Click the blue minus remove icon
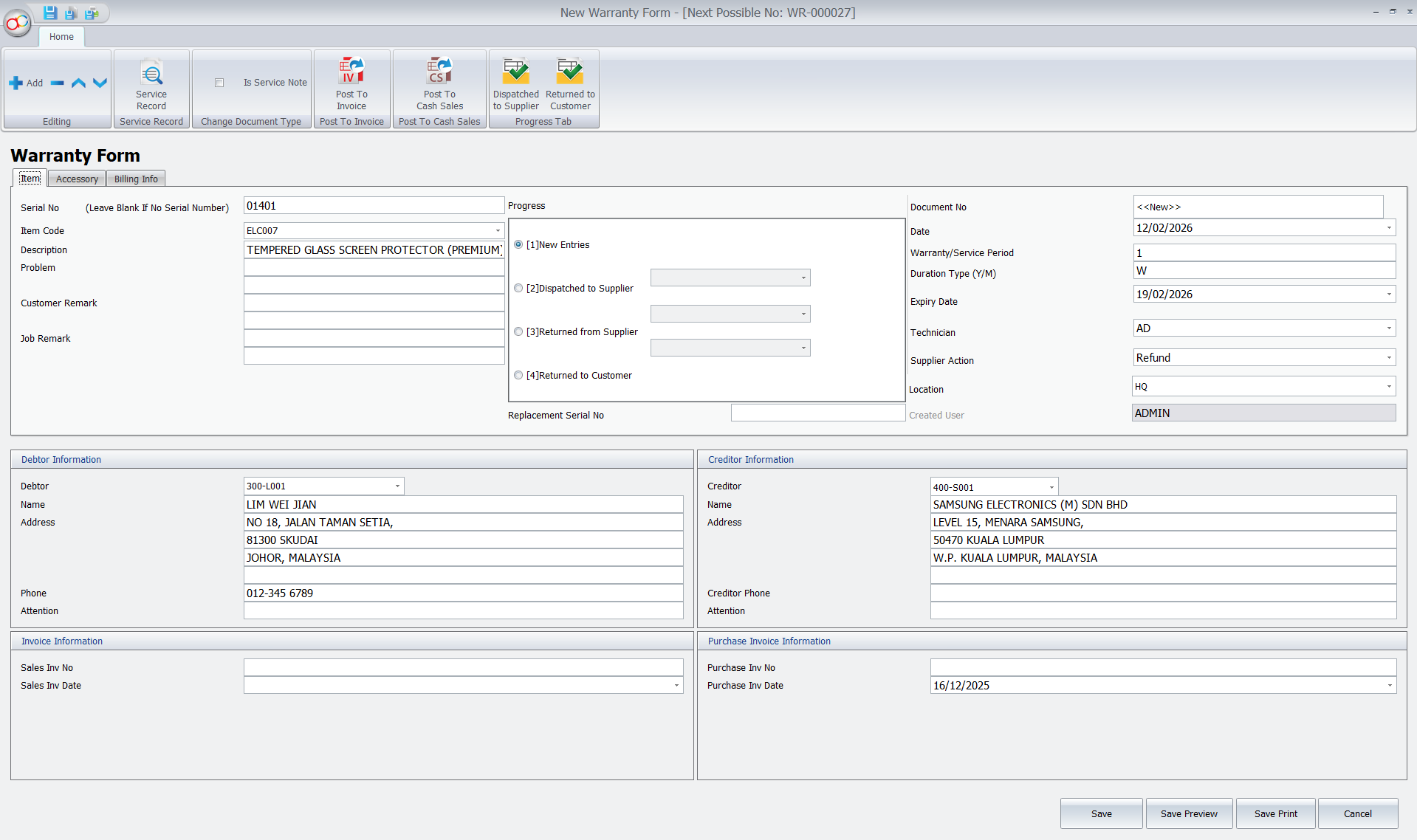1417x840 pixels. click(x=58, y=83)
